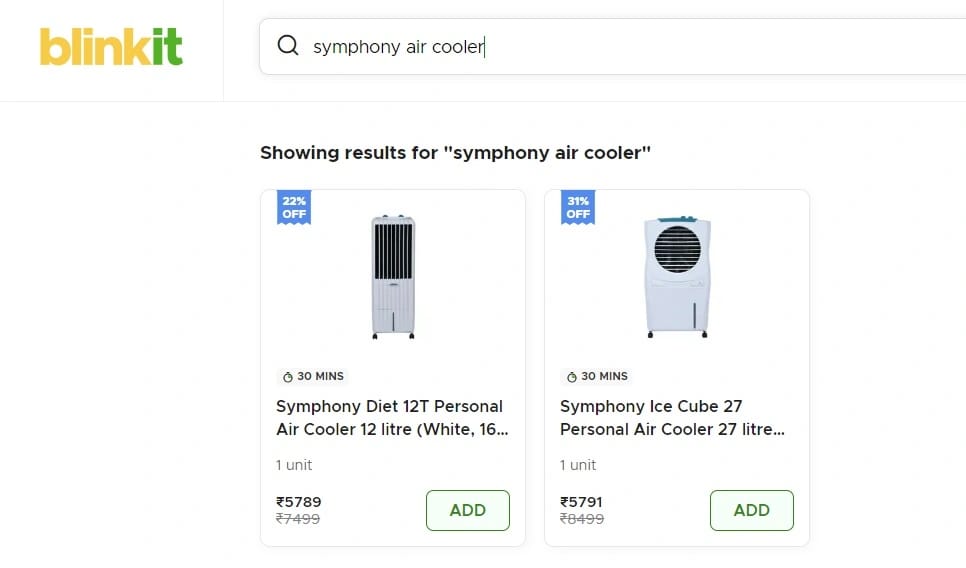This screenshot has height=568, width=966.
Task: Click the struck-through ₹7499 original price
Action: coord(298,519)
